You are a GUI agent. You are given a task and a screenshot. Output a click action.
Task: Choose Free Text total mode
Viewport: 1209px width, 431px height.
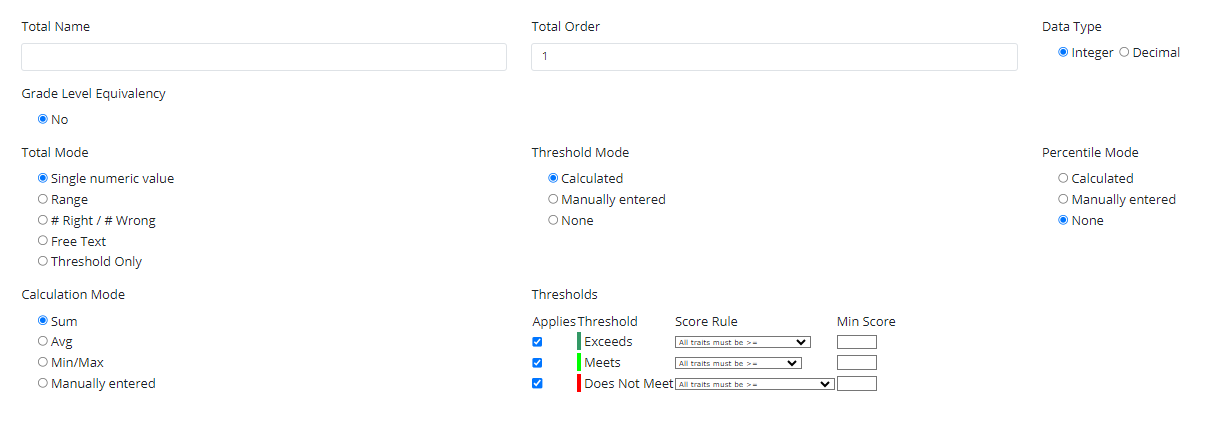coord(43,241)
